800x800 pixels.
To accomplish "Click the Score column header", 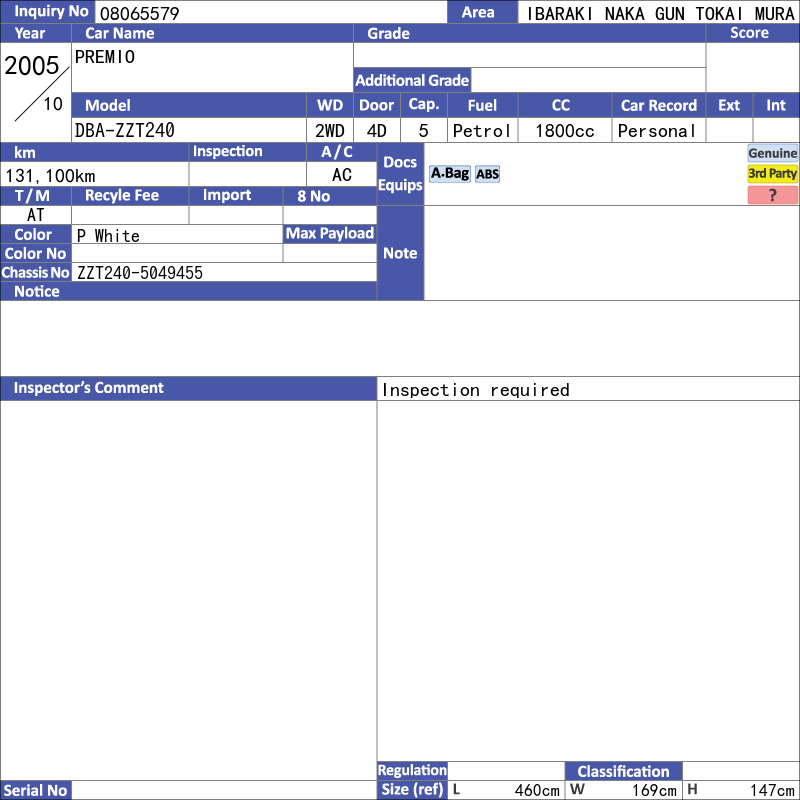I will point(749,33).
